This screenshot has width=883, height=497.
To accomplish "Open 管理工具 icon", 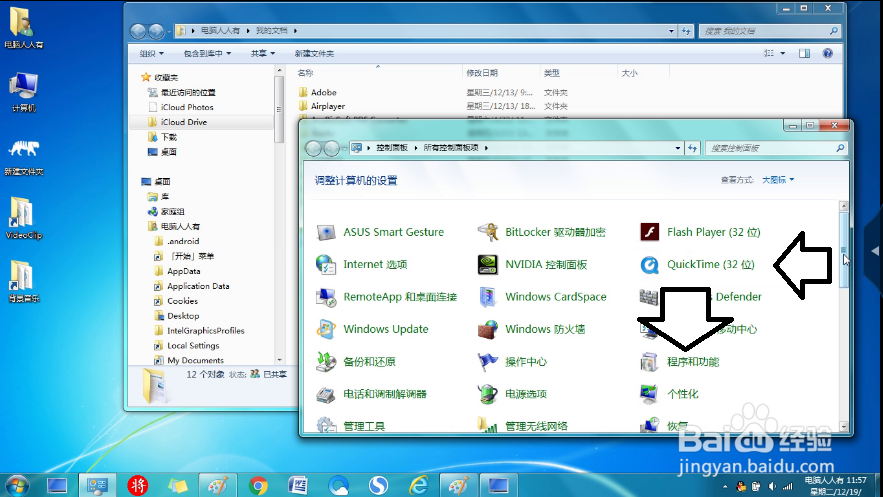I will coord(326,425).
